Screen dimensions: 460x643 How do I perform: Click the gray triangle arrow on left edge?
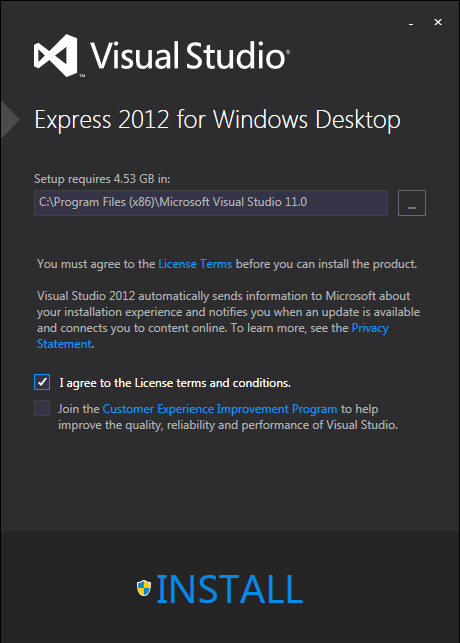[10, 119]
